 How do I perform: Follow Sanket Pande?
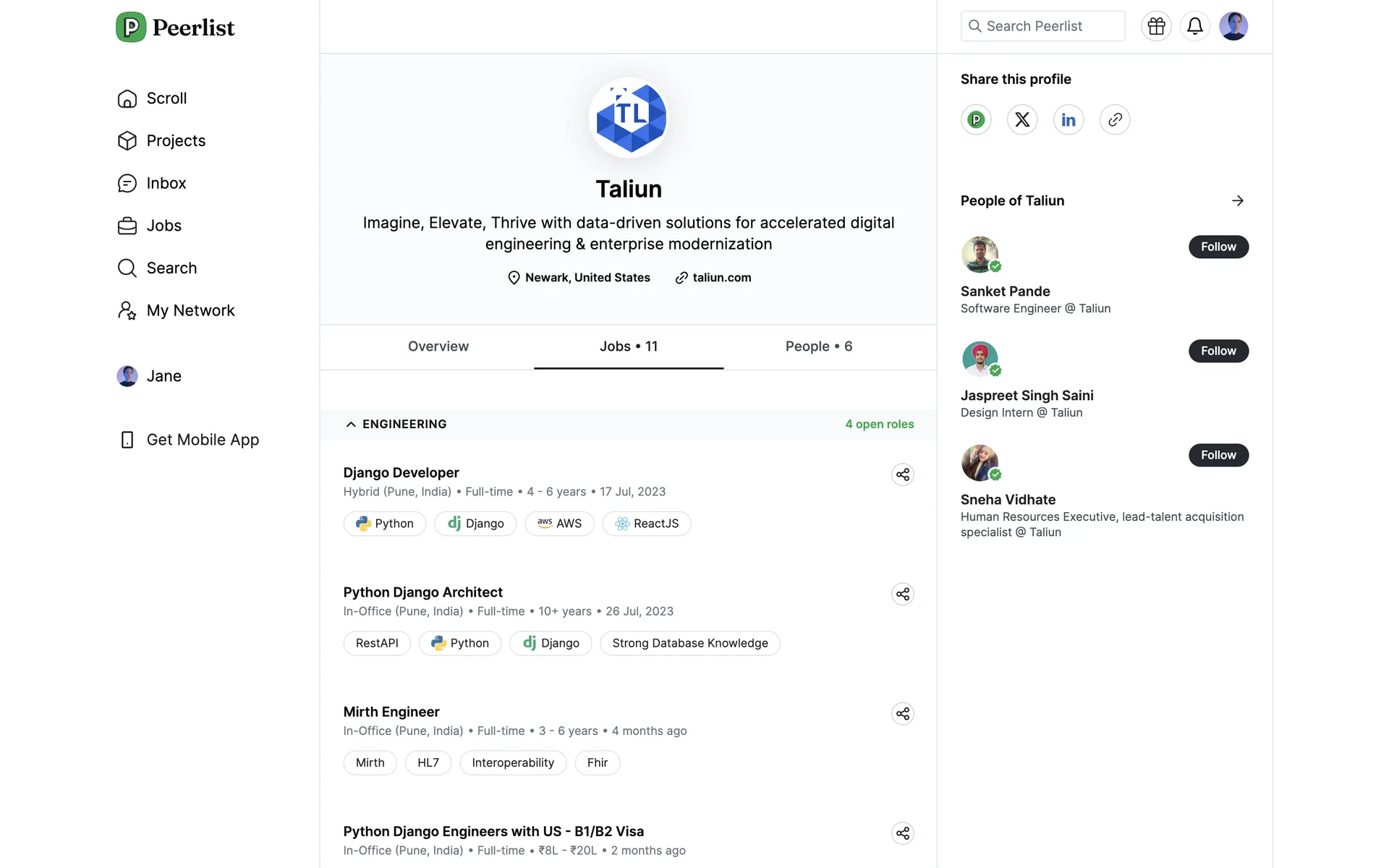[x=1218, y=247]
